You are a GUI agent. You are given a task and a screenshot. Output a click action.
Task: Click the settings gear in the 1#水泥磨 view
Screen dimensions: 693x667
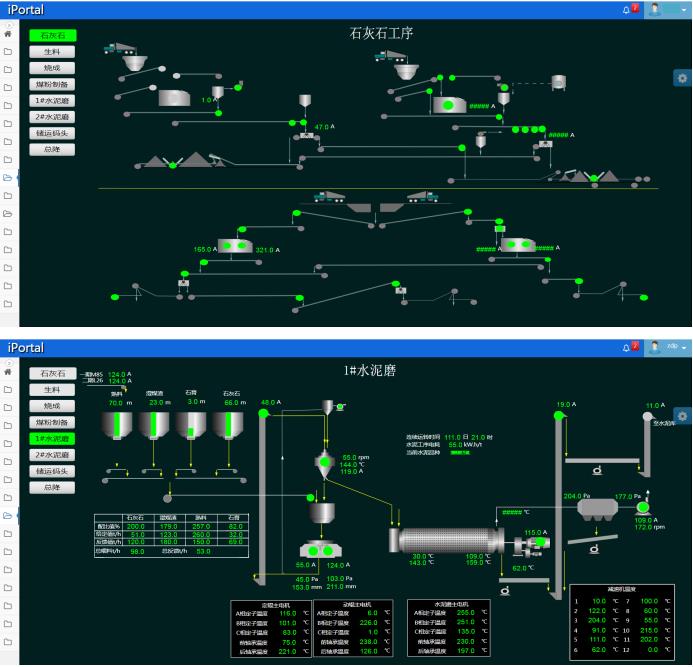tap(681, 415)
